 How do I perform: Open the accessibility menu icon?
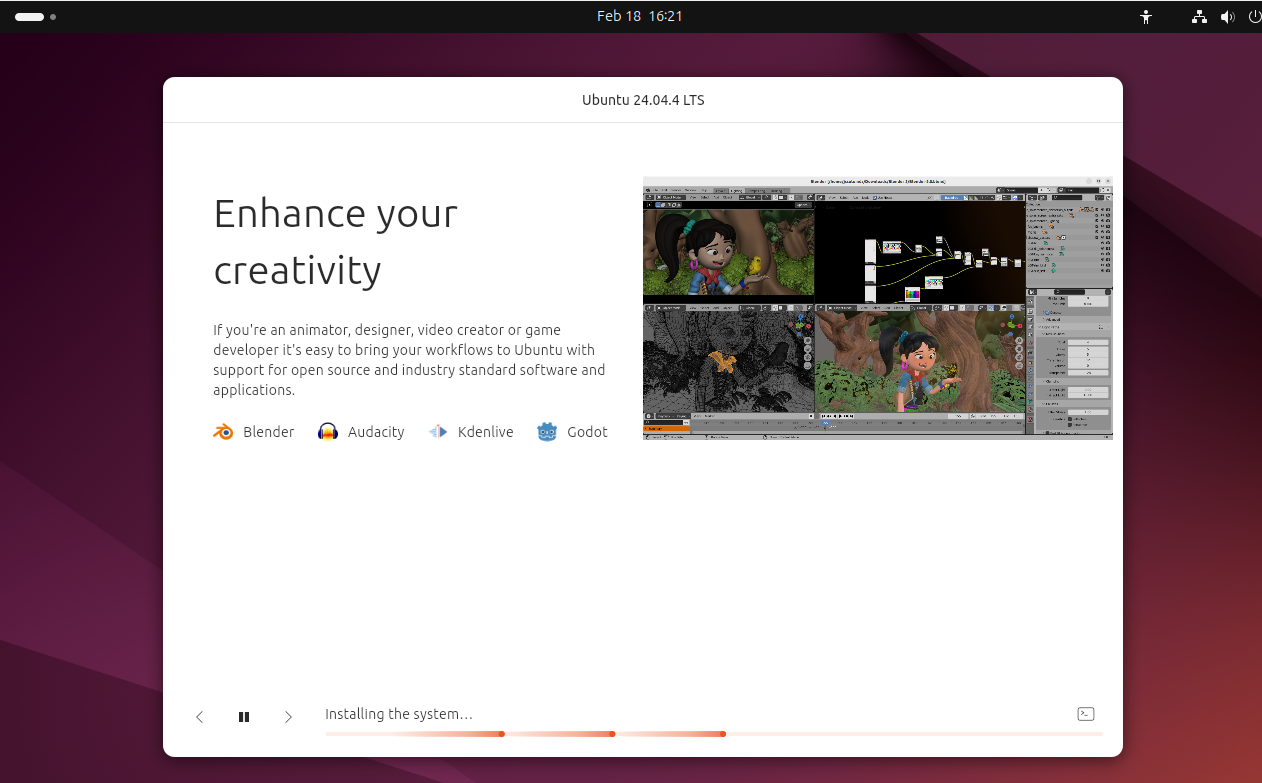point(1146,17)
